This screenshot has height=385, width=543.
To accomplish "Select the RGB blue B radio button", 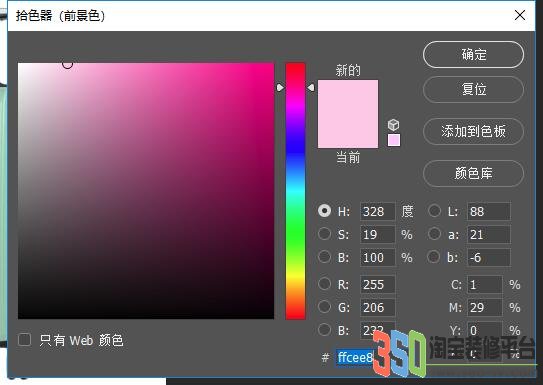I will [324, 330].
